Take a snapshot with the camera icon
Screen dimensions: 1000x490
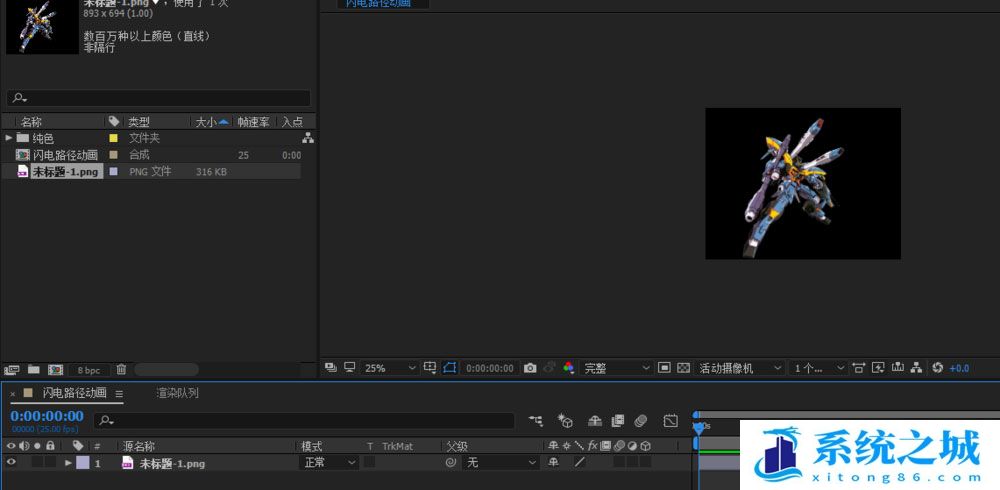[530, 368]
